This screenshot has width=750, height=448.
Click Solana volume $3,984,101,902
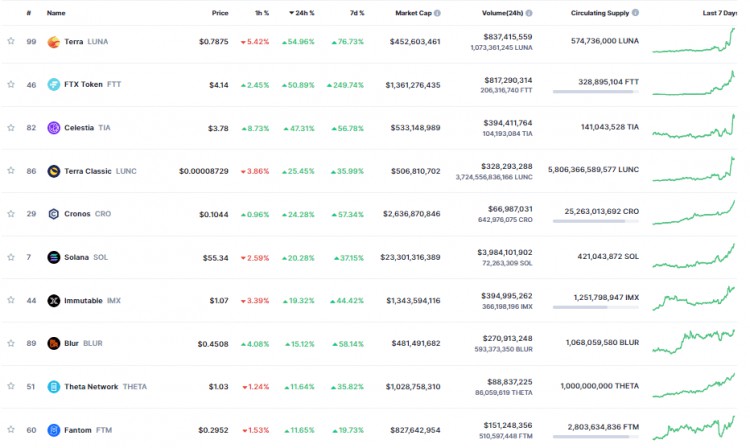coord(505,252)
